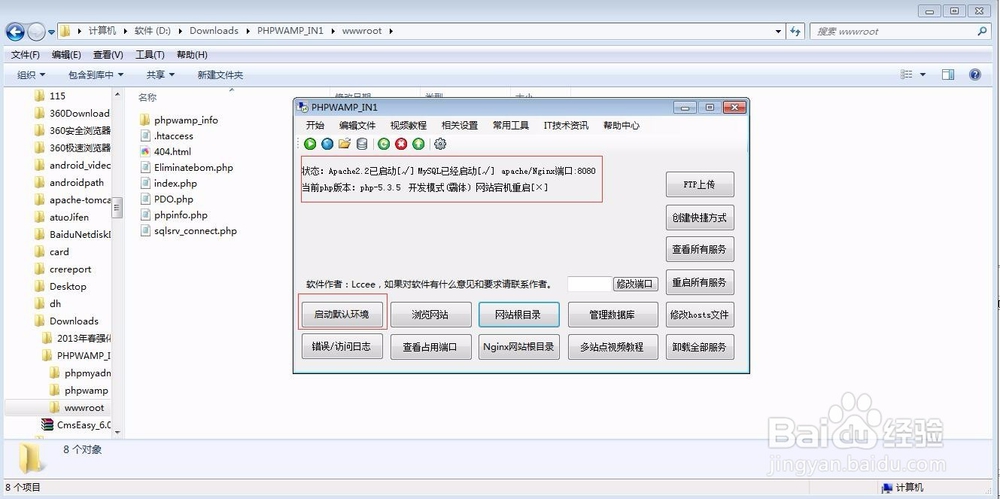Open the address bar history dropdown arrow

point(778,31)
